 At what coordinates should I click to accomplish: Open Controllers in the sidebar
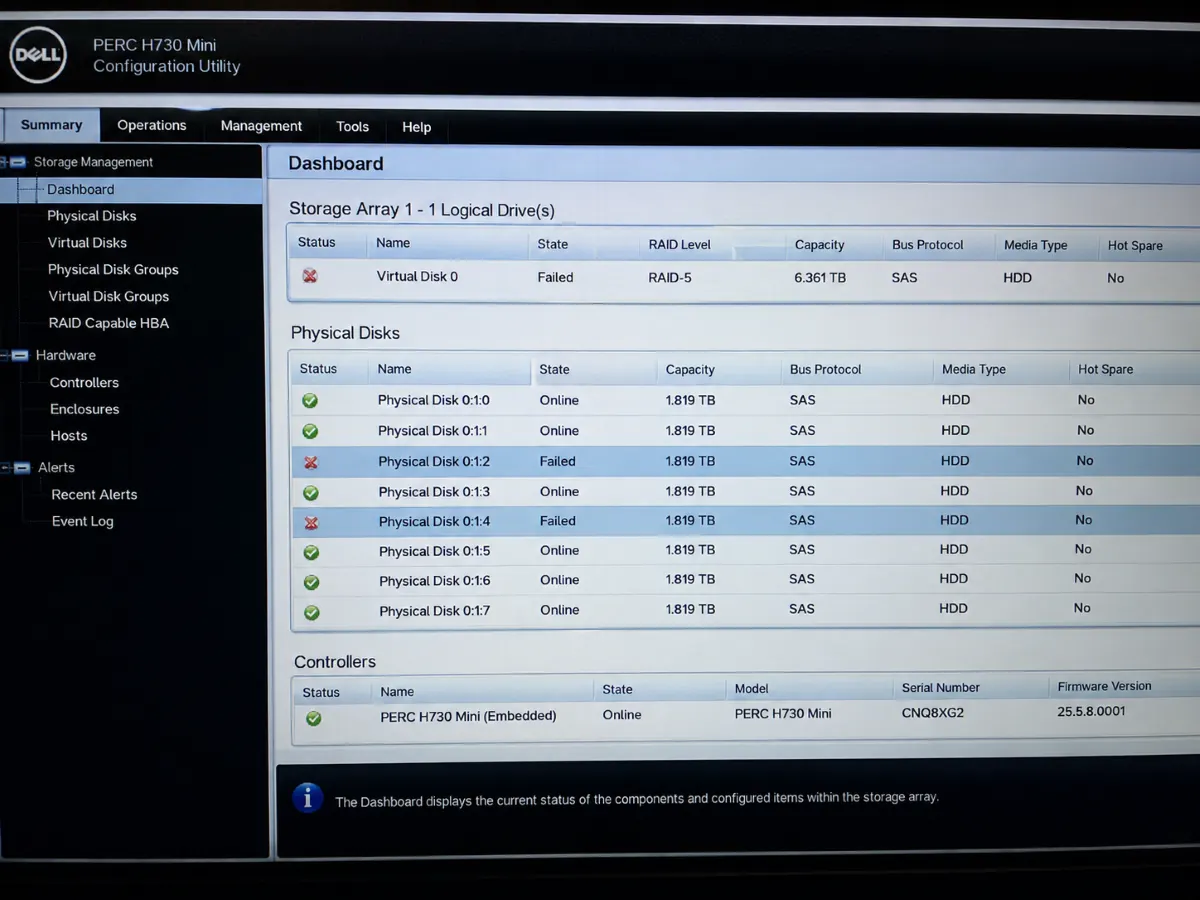84,383
